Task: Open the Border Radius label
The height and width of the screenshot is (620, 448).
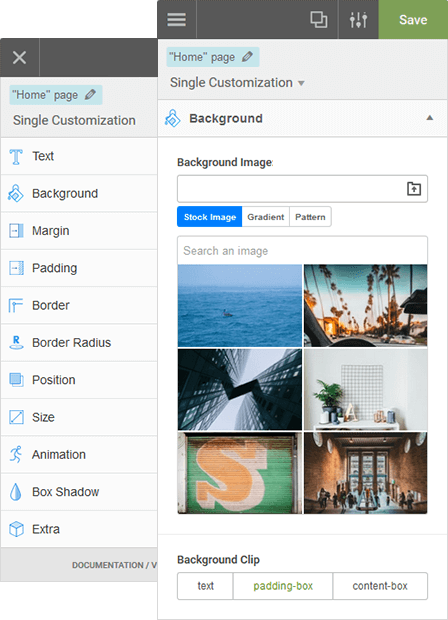Action: tap(72, 342)
